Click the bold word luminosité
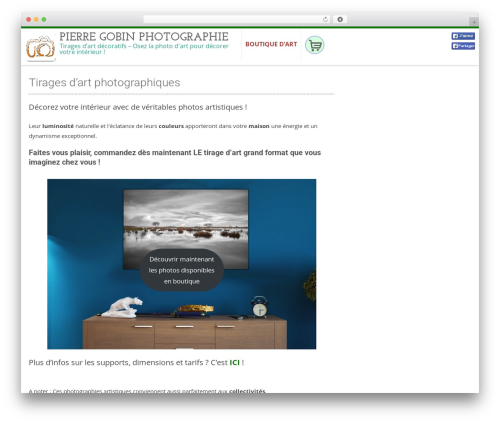 click(58, 126)
